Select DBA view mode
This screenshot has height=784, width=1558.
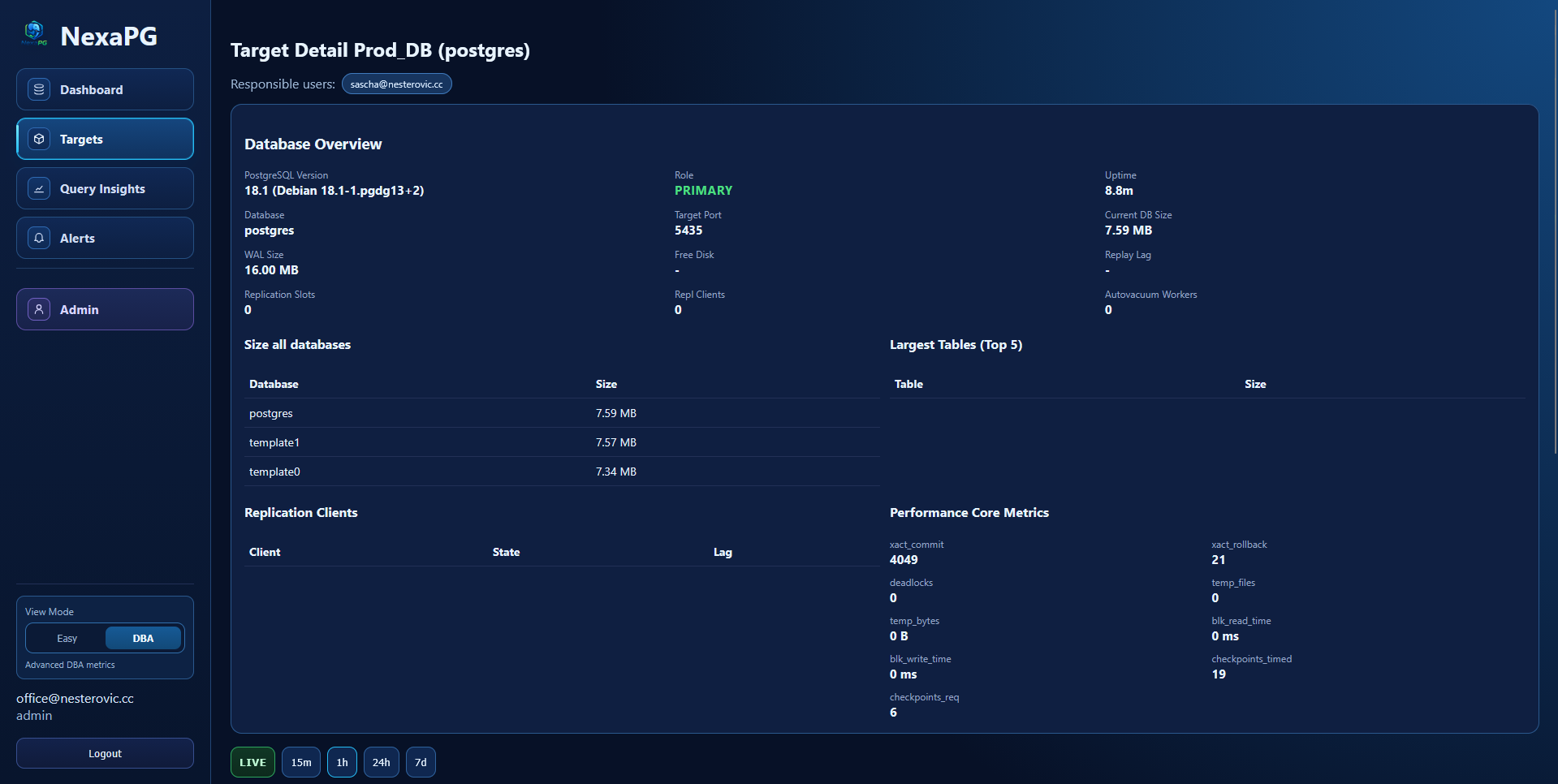click(x=143, y=639)
